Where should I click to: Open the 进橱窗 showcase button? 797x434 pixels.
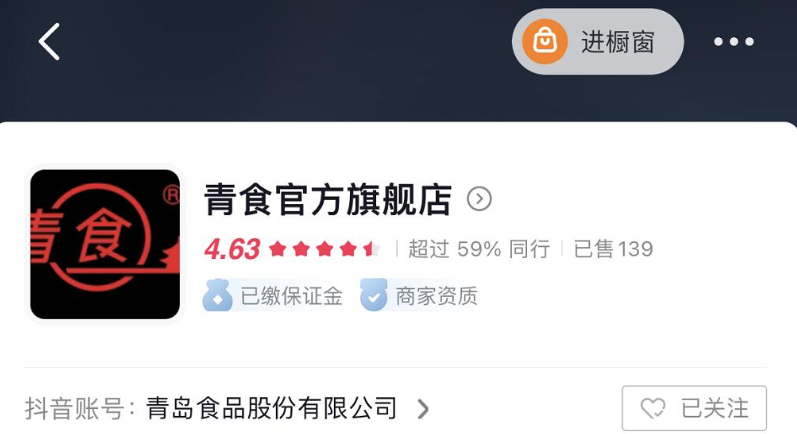point(598,42)
